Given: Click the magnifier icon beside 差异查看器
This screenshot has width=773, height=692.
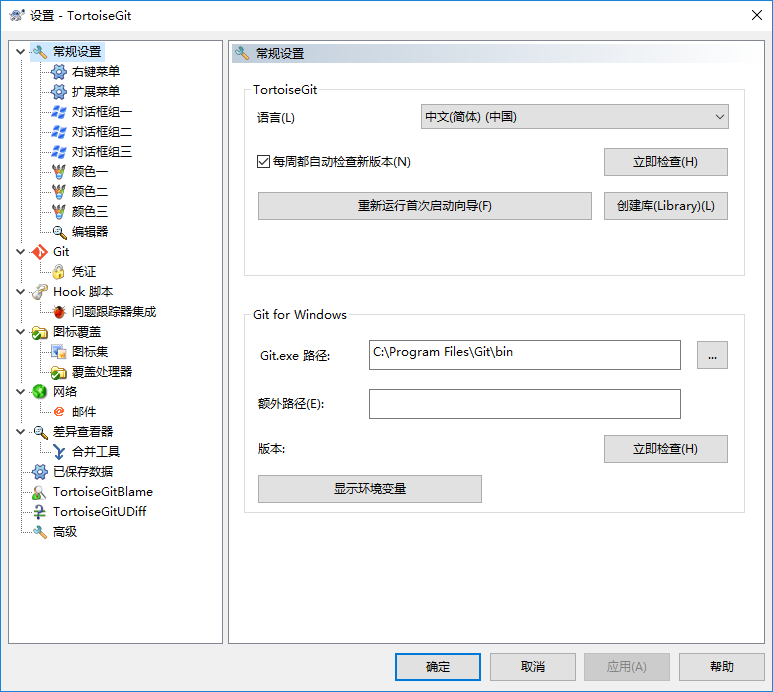Looking at the screenshot, I should pyautogui.click(x=40, y=432).
